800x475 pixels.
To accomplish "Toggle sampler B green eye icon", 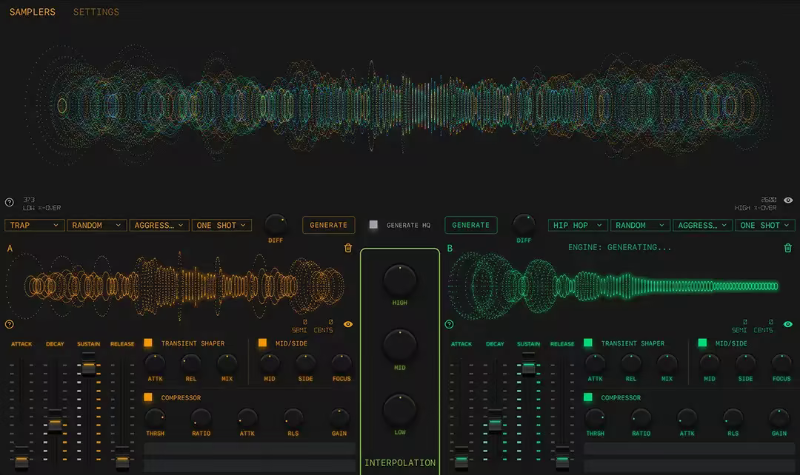I will [788, 324].
